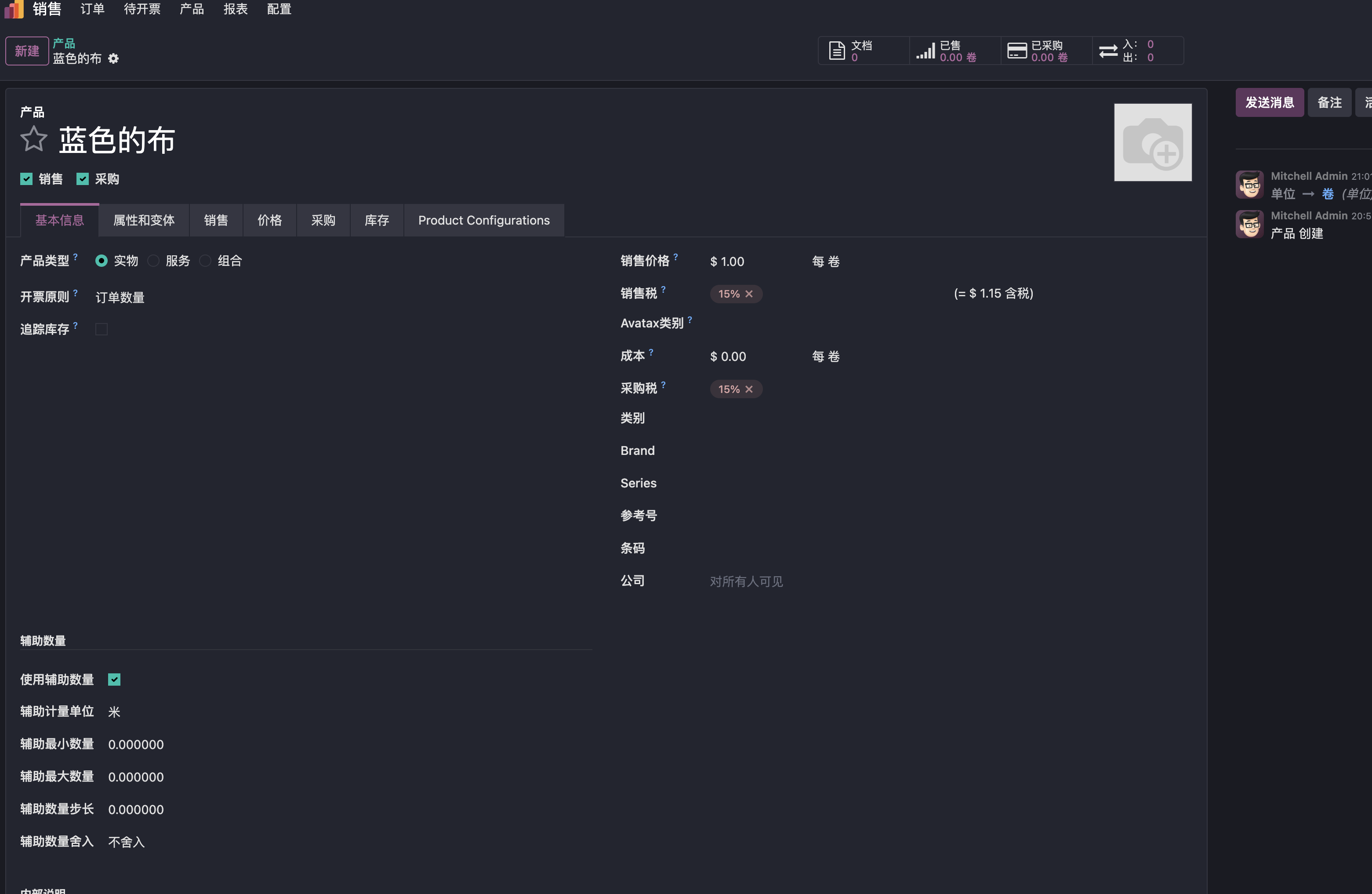Open the 产品 menu in top bar
This screenshot has height=894, width=1372.
[x=192, y=9]
